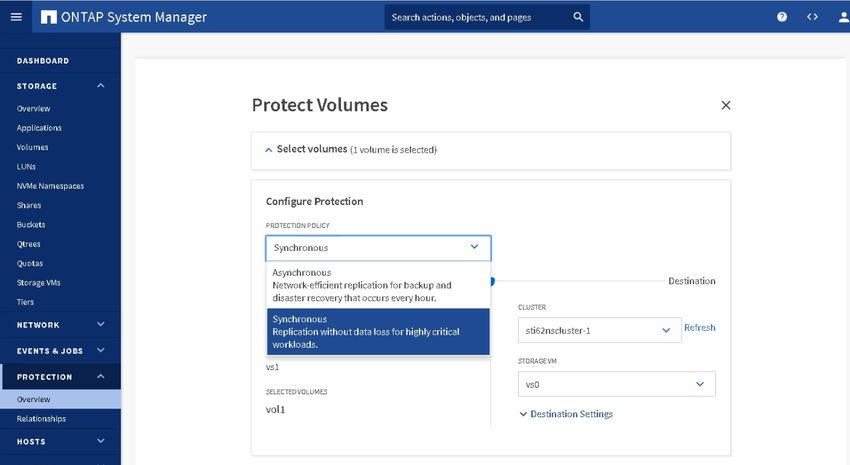Collapse the Storage section chevron
Viewport: 850px width, 465px height.
[101, 86]
